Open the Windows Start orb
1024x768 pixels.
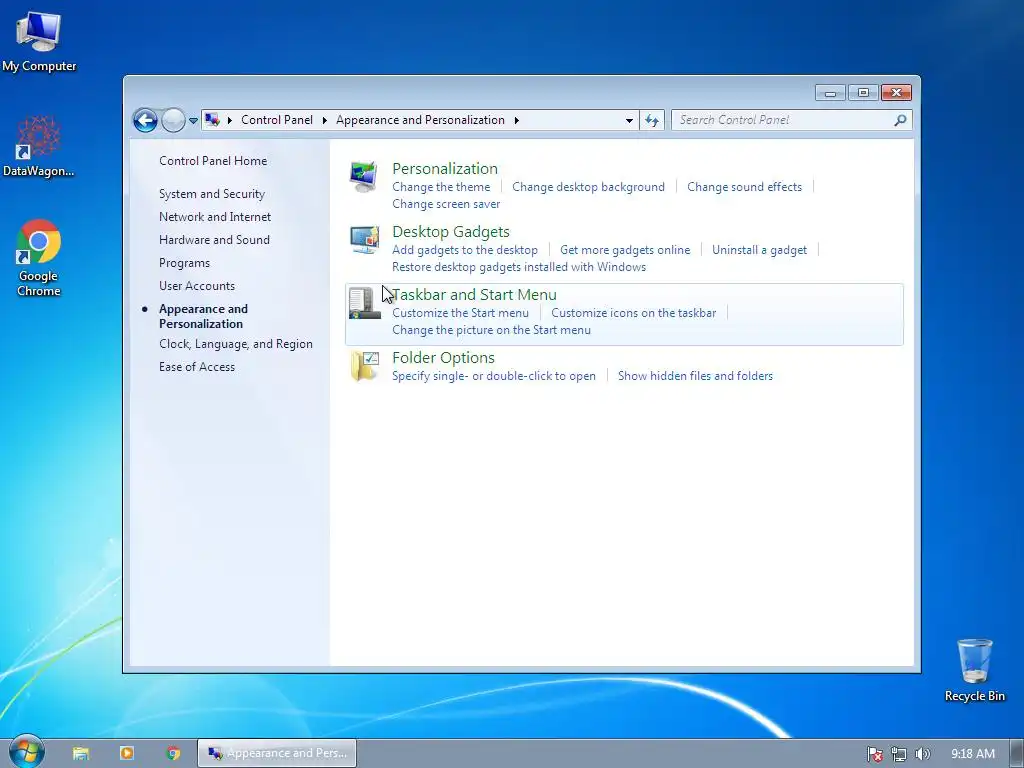(27, 752)
